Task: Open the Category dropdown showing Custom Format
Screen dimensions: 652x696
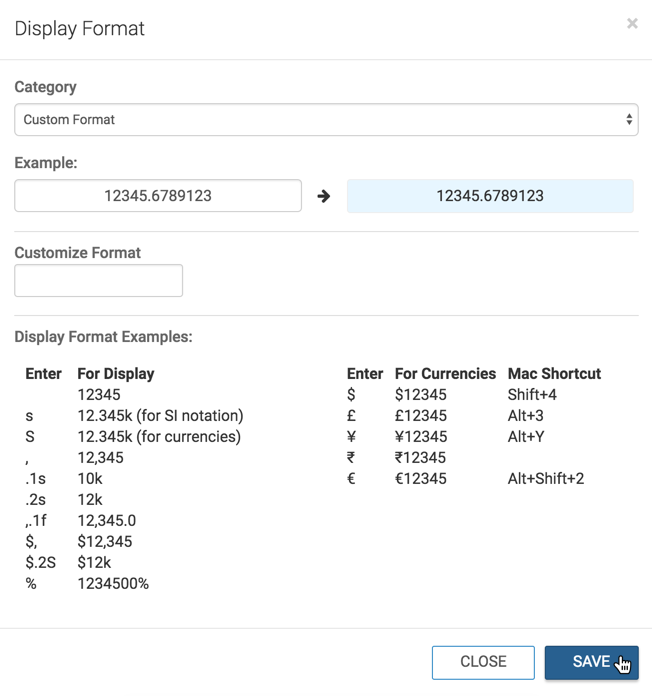Action: (x=326, y=120)
